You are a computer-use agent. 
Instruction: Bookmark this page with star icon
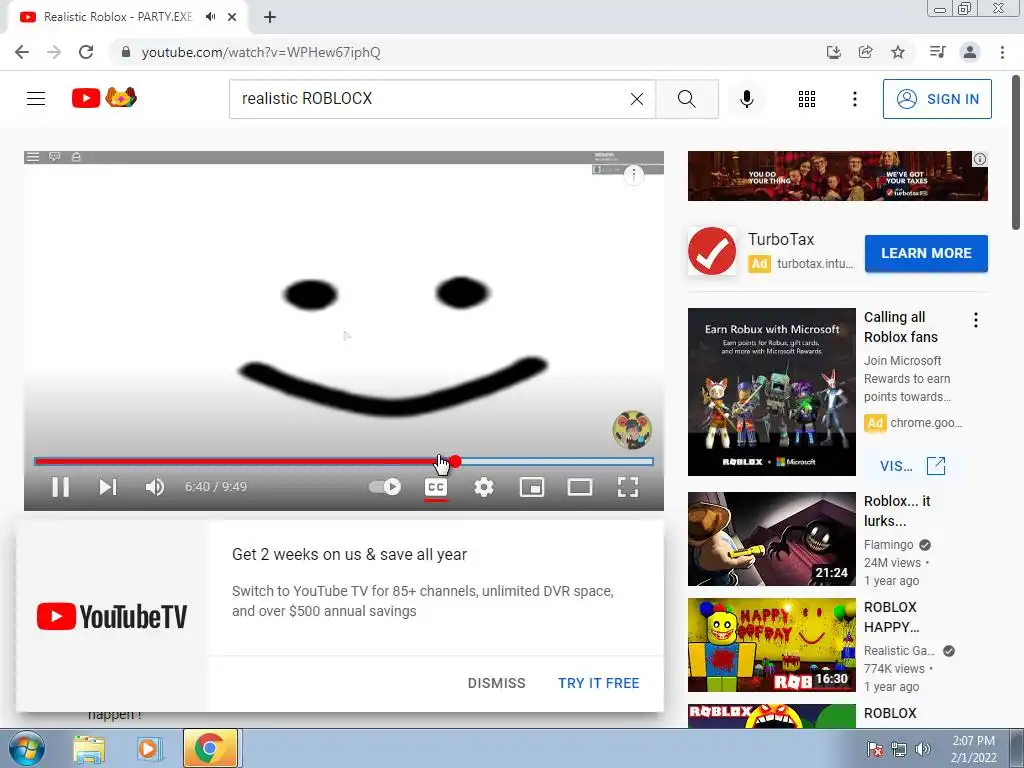pos(898,52)
